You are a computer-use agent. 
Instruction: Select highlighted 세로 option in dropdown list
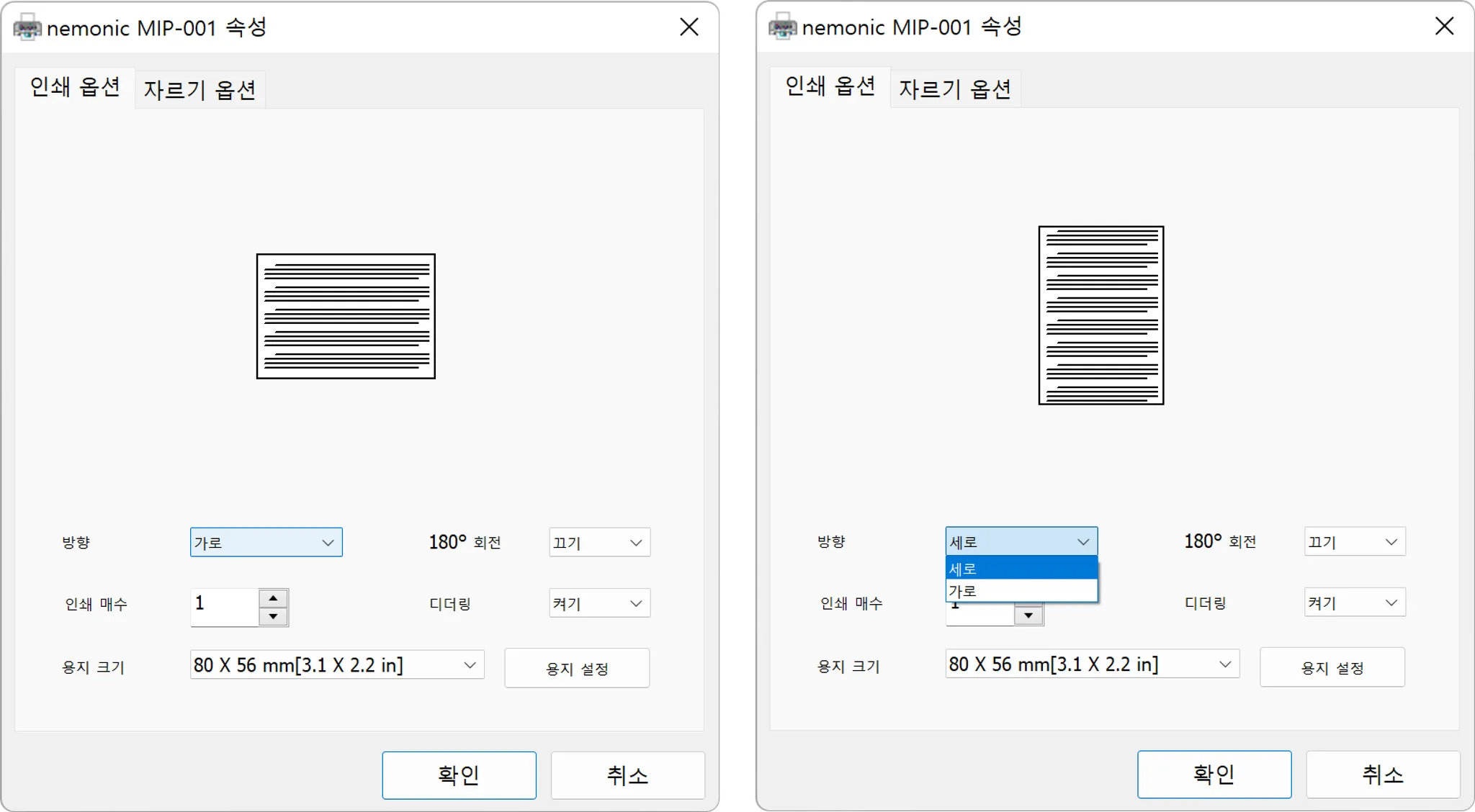pyautogui.click(x=1021, y=569)
